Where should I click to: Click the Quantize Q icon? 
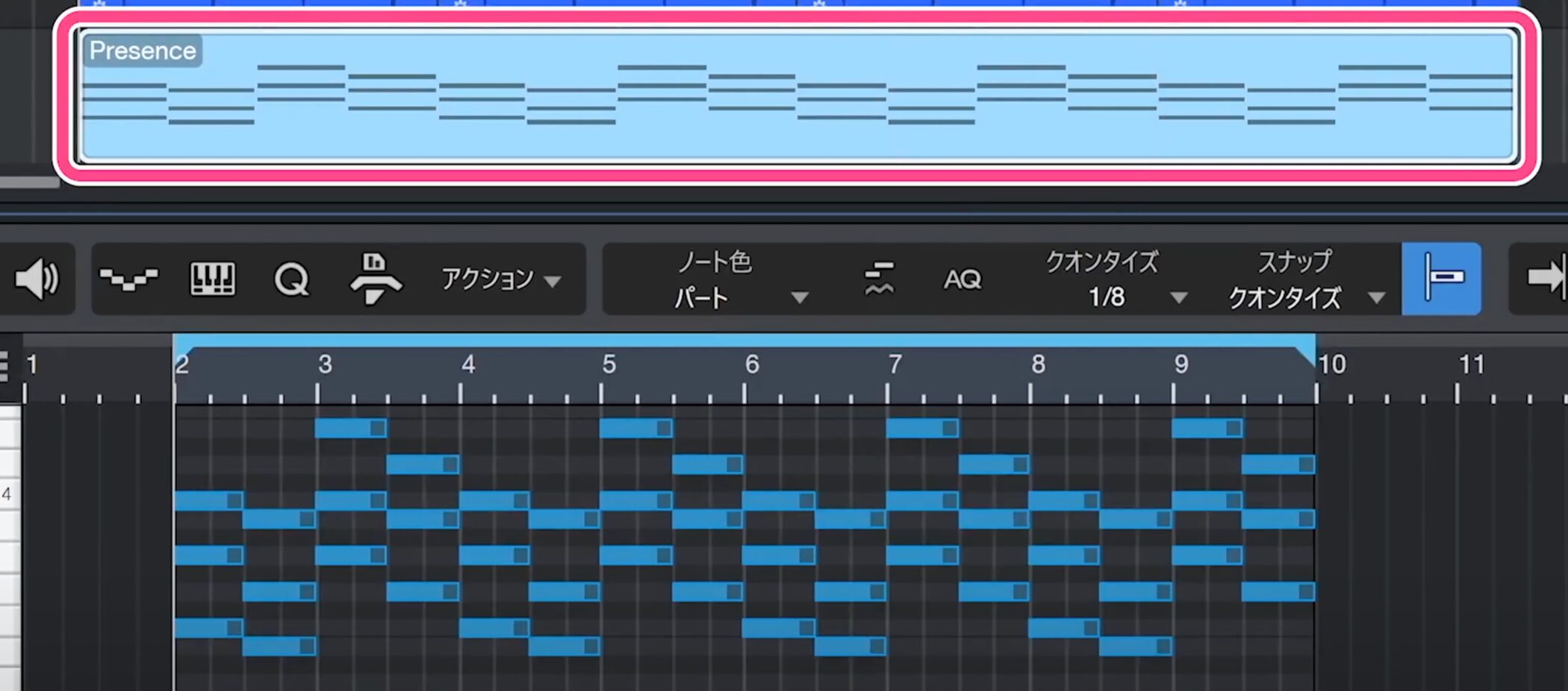291,280
